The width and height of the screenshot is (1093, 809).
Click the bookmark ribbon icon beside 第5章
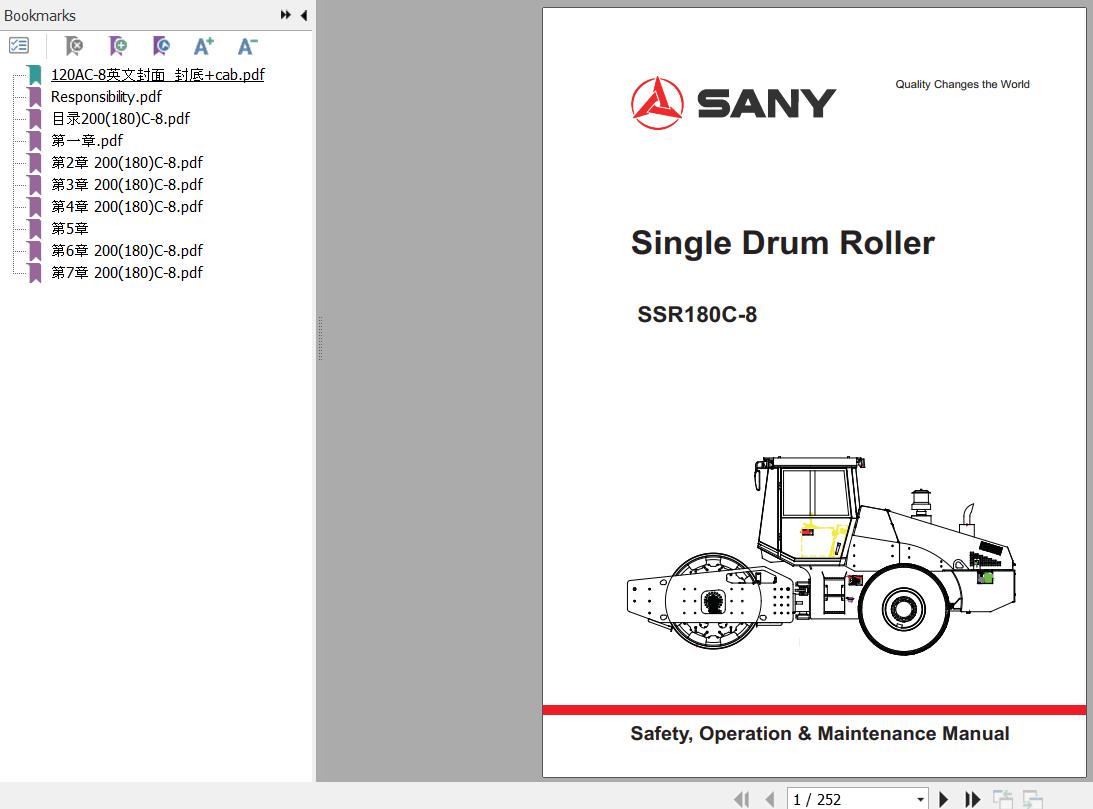(35, 229)
